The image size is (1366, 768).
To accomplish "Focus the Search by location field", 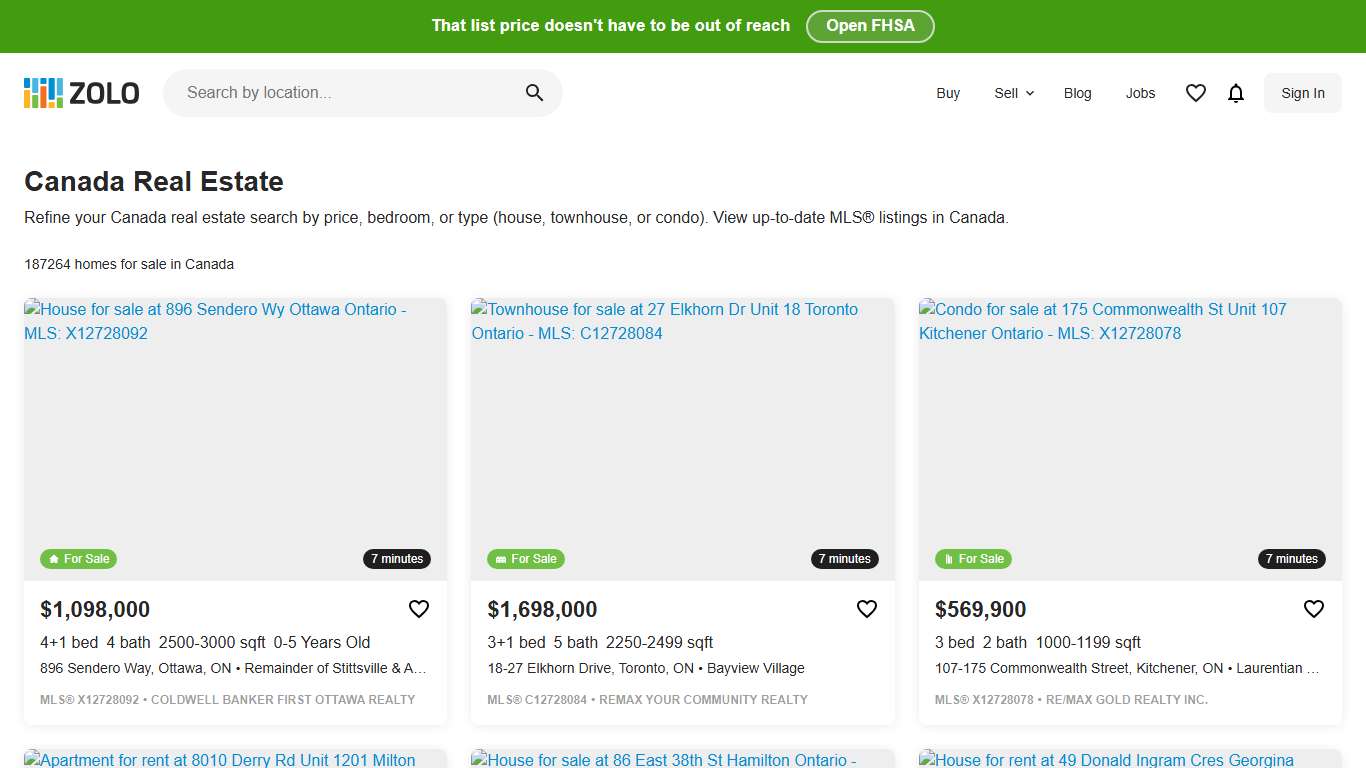I will [350, 93].
